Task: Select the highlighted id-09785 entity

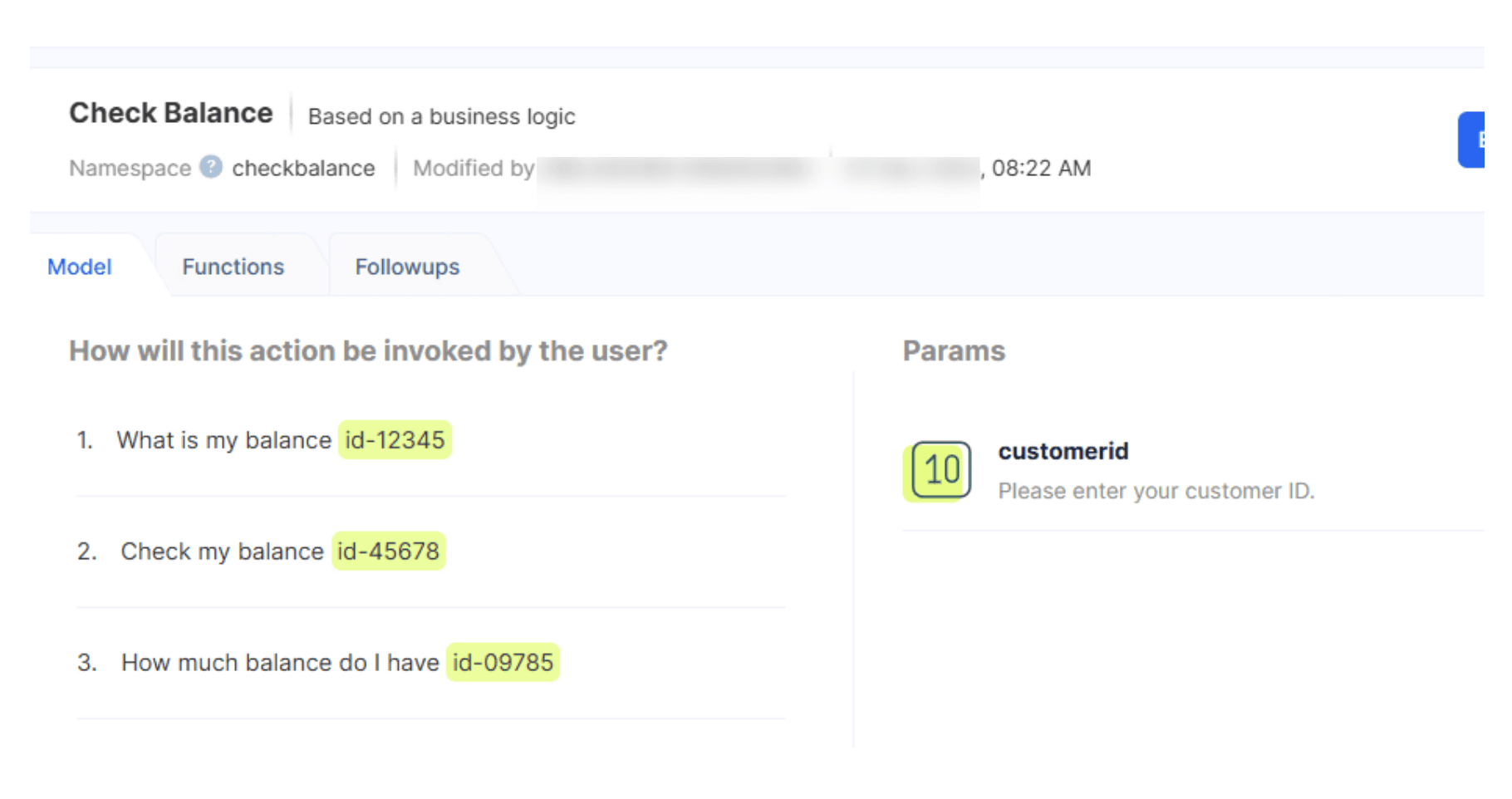Action: [x=503, y=662]
